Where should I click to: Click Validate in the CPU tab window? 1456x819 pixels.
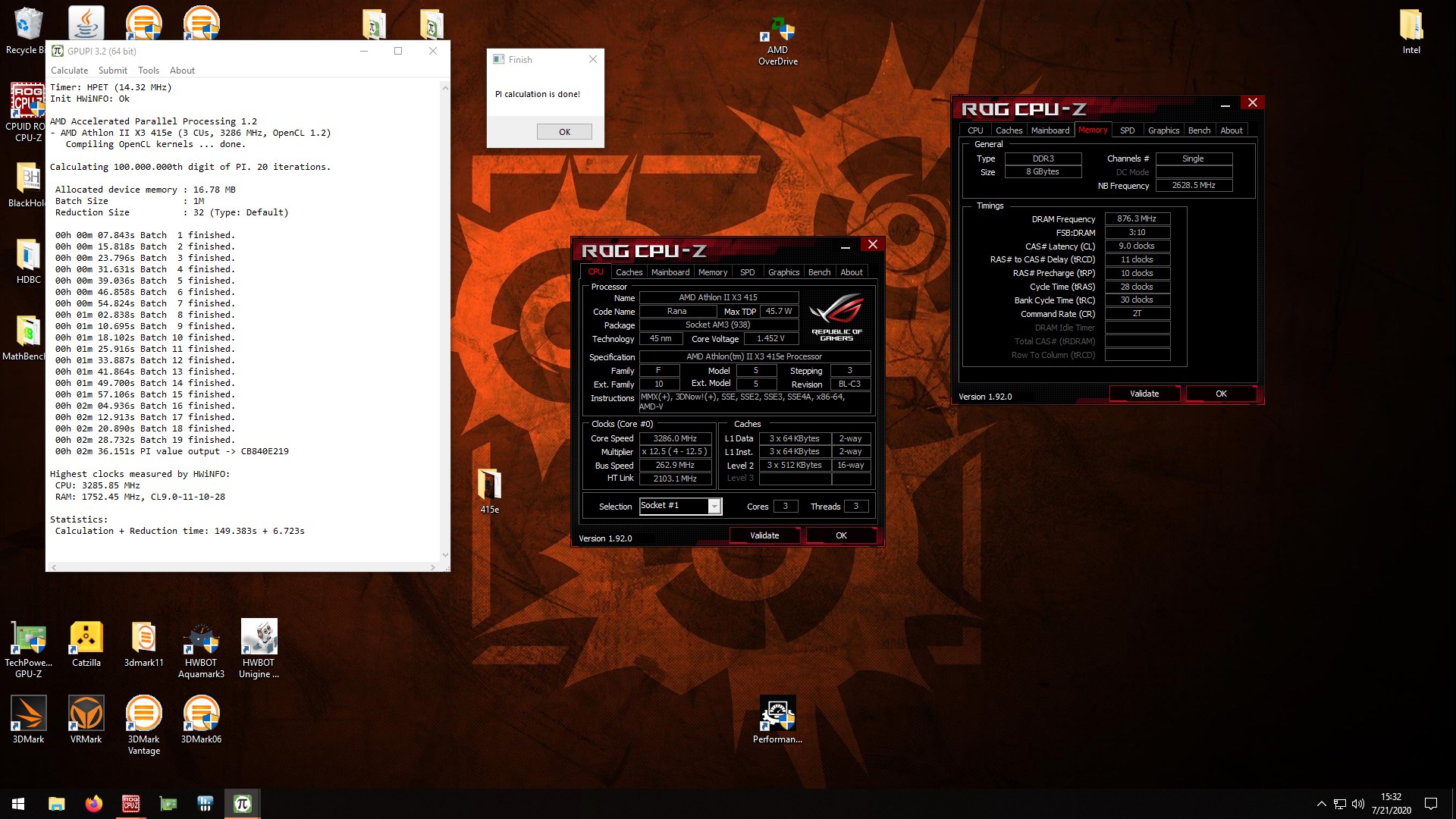coord(764,535)
